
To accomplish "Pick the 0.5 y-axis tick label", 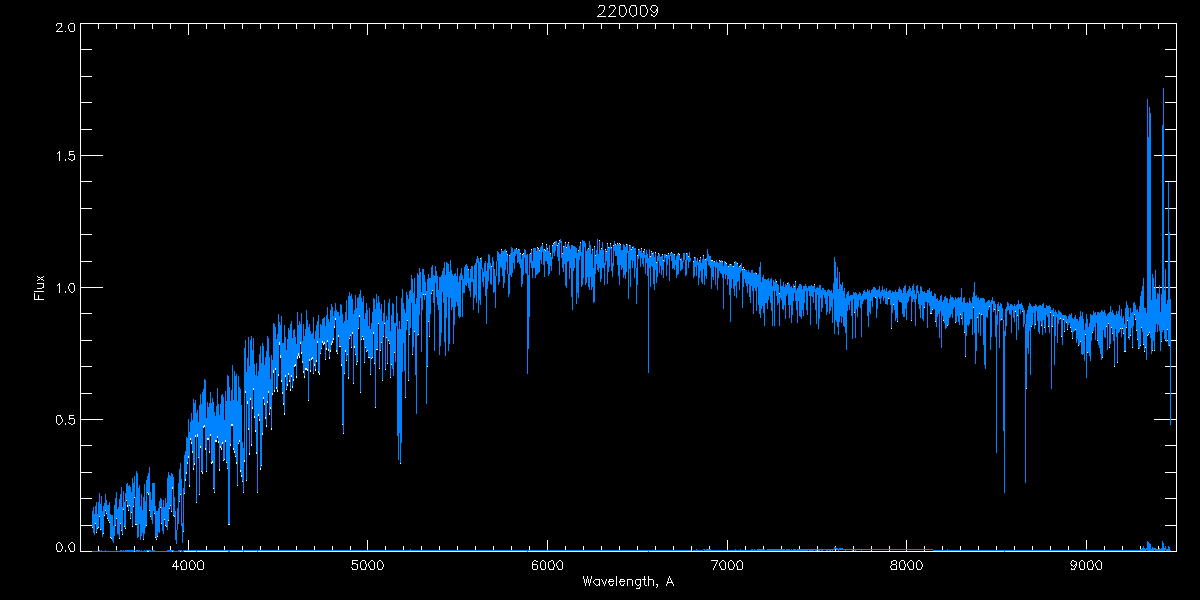I will 66,419.
